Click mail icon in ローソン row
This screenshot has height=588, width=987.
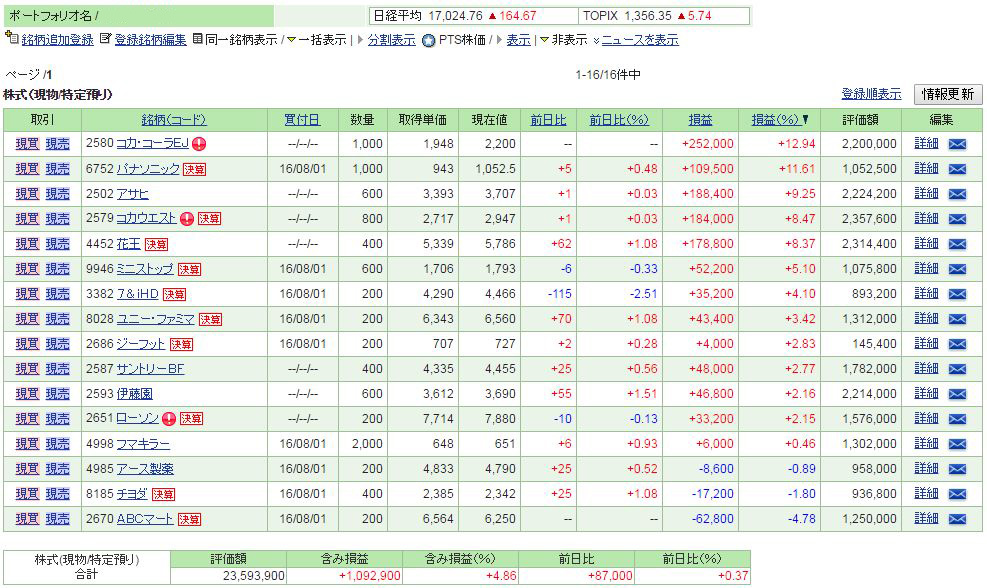point(957,419)
